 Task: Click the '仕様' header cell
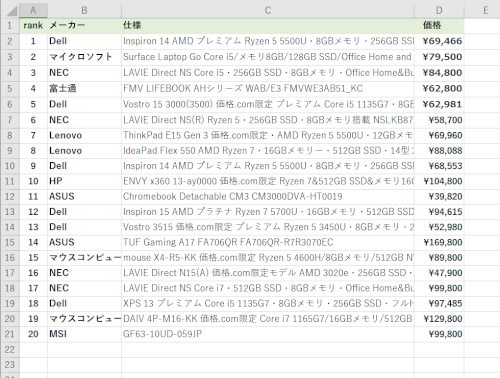(268, 25)
